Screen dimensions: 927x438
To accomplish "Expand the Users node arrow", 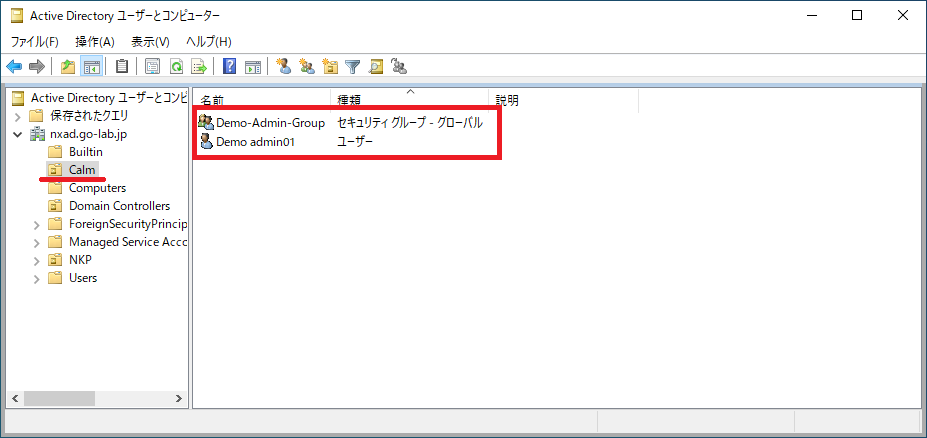I will click(x=37, y=278).
